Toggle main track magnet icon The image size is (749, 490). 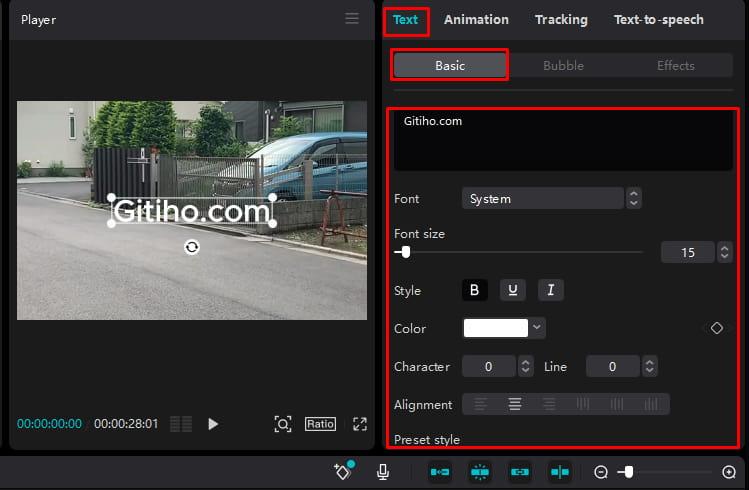click(x=439, y=472)
